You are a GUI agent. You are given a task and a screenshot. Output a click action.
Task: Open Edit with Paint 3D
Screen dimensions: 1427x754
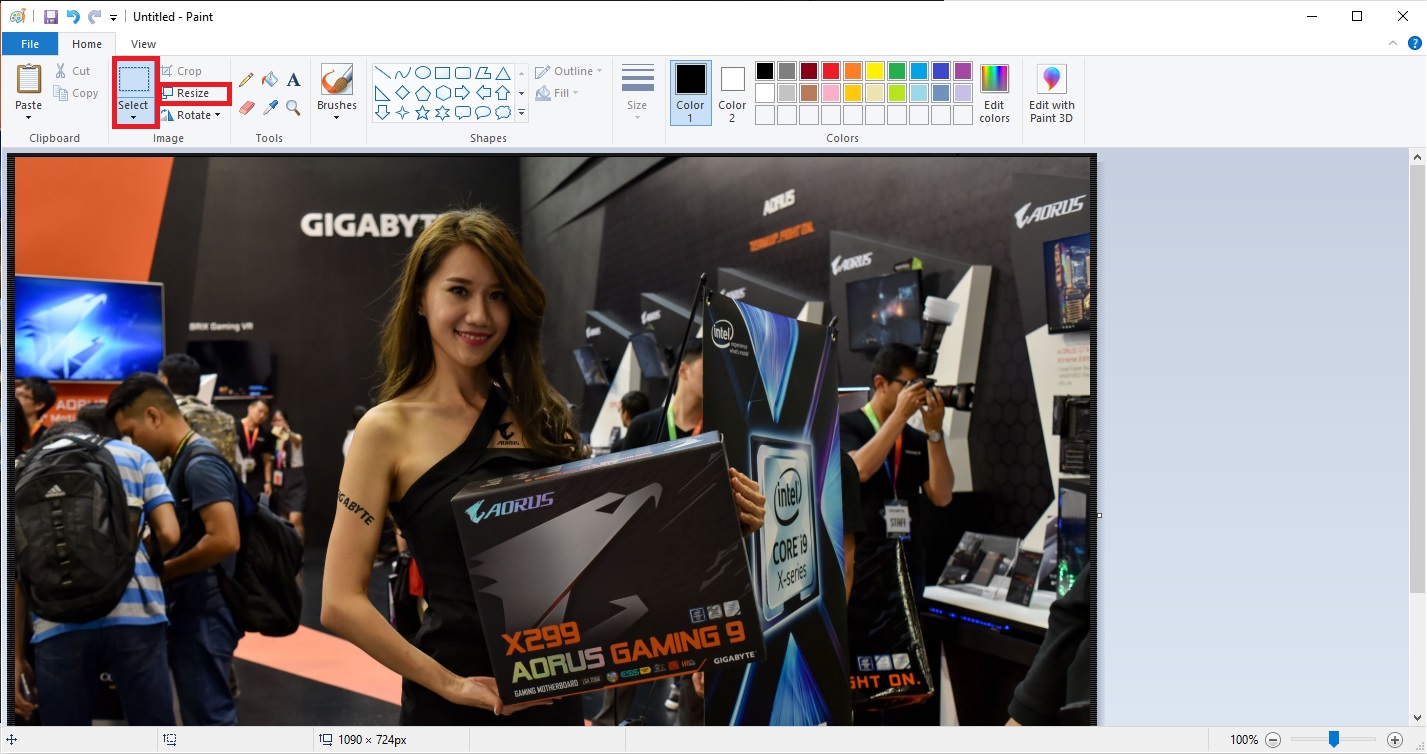tap(1051, 94)
